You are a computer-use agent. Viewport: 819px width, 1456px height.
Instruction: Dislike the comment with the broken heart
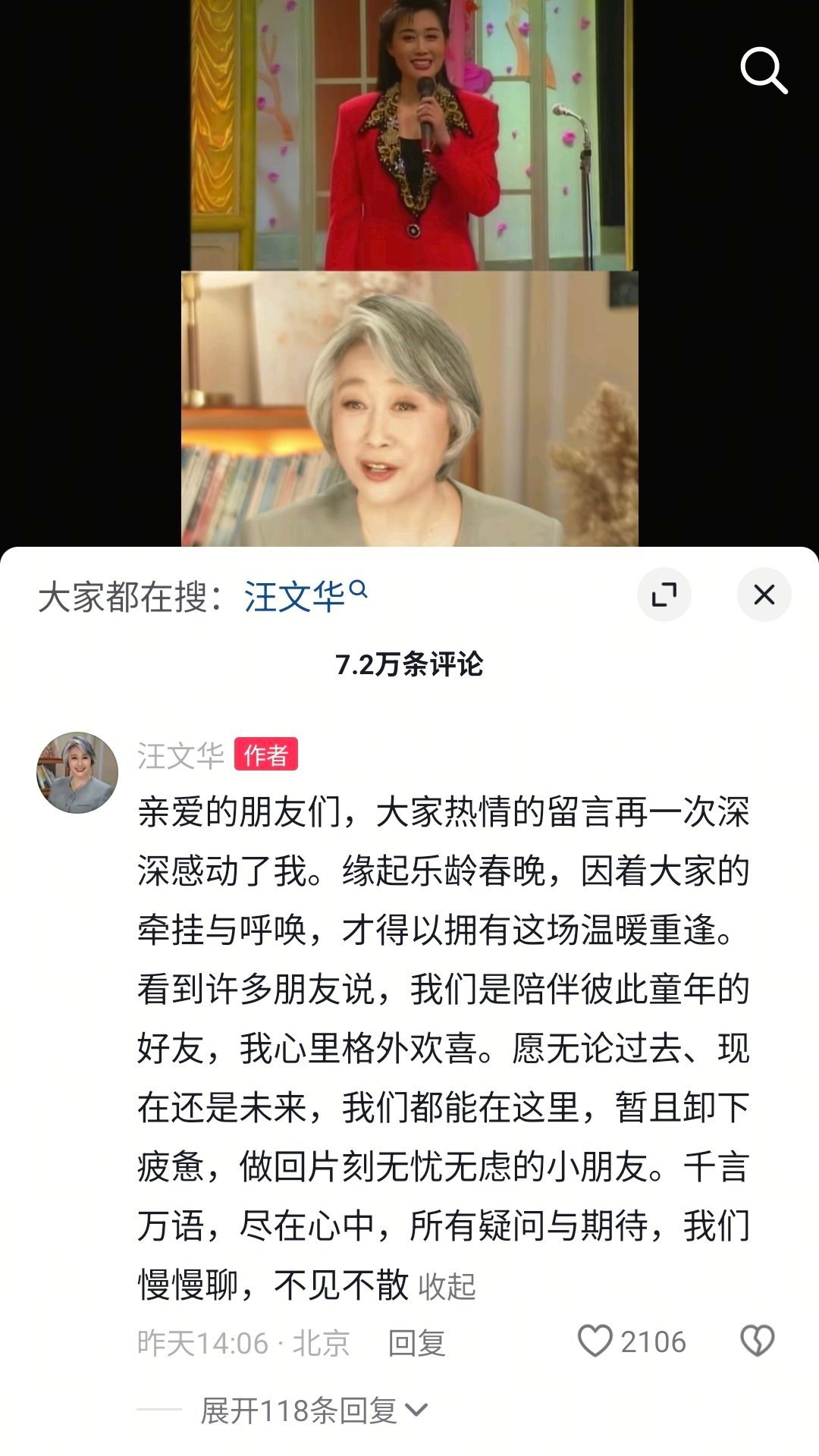(757, 1341)
